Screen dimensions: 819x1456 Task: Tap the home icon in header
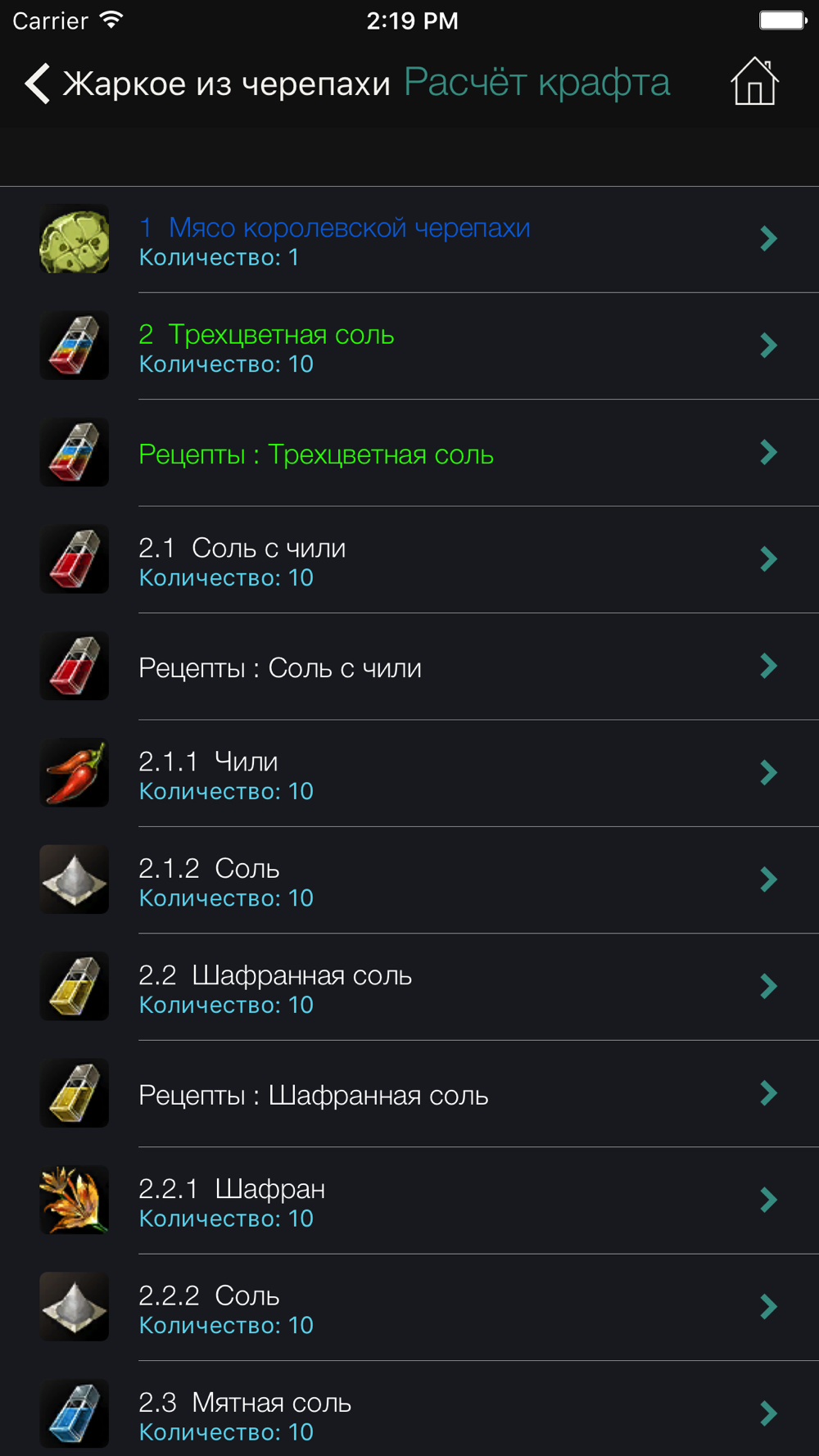click(x=754, y=82)
